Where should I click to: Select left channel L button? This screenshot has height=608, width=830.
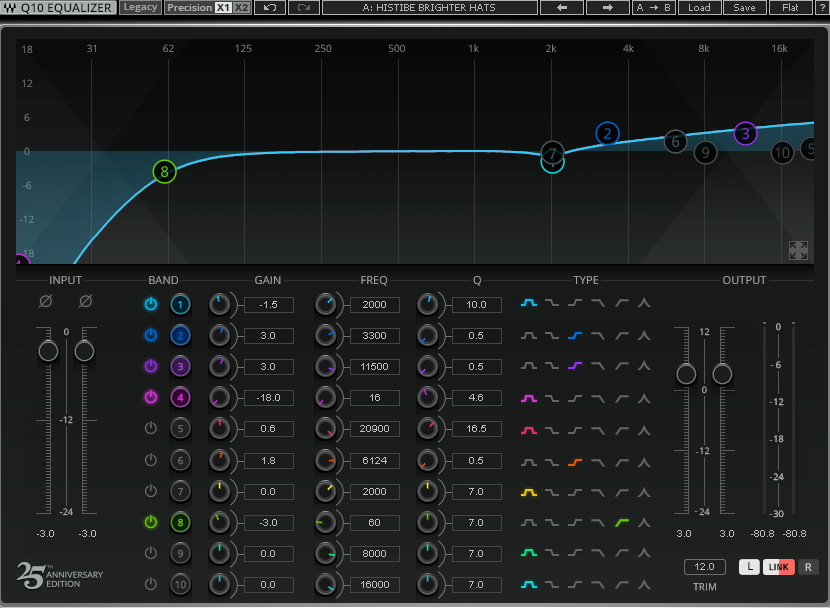750,567
